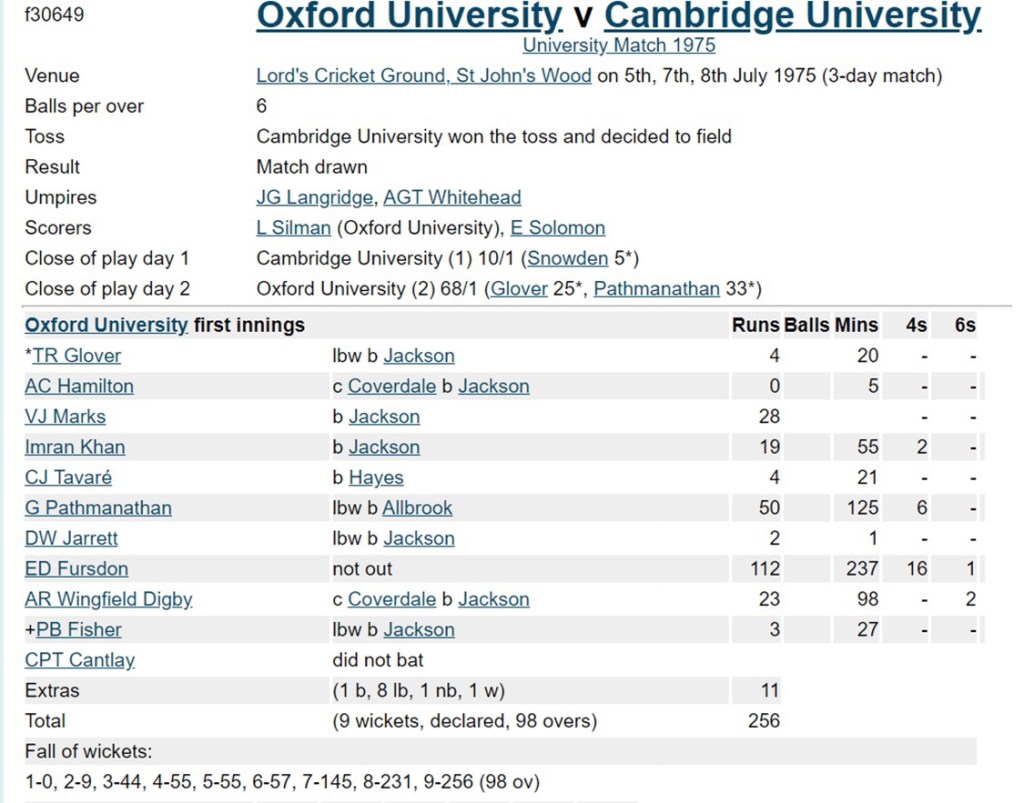
Task: Open ED Fursdon's player profile
Action: click(76, 569)
